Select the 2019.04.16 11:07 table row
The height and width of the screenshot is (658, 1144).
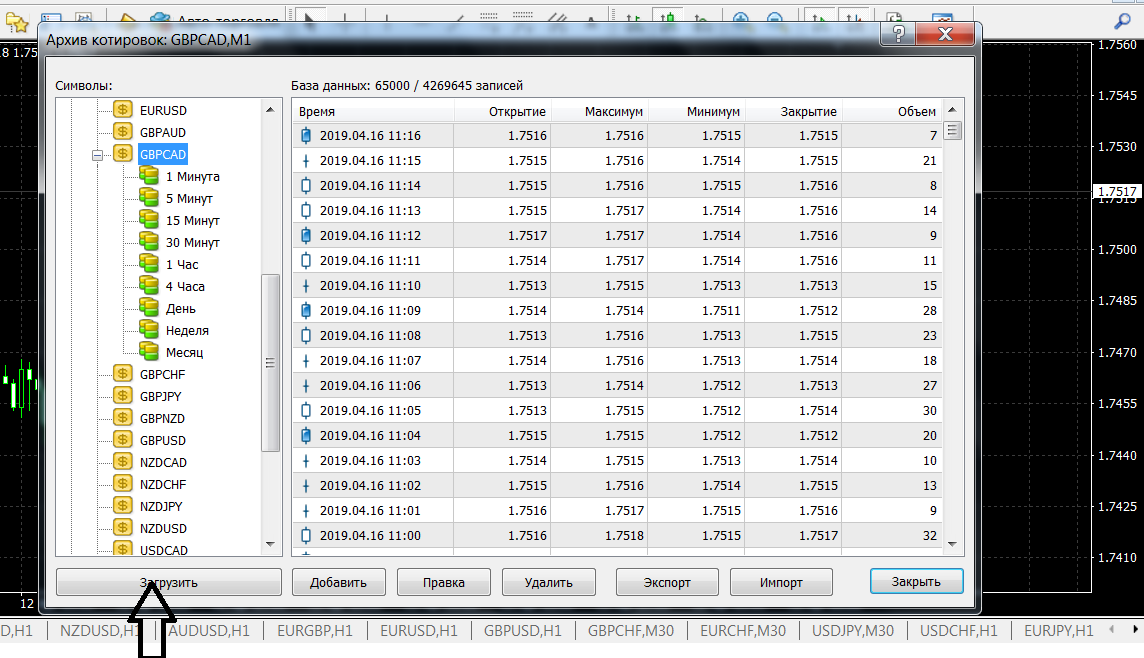click(617, 360)
